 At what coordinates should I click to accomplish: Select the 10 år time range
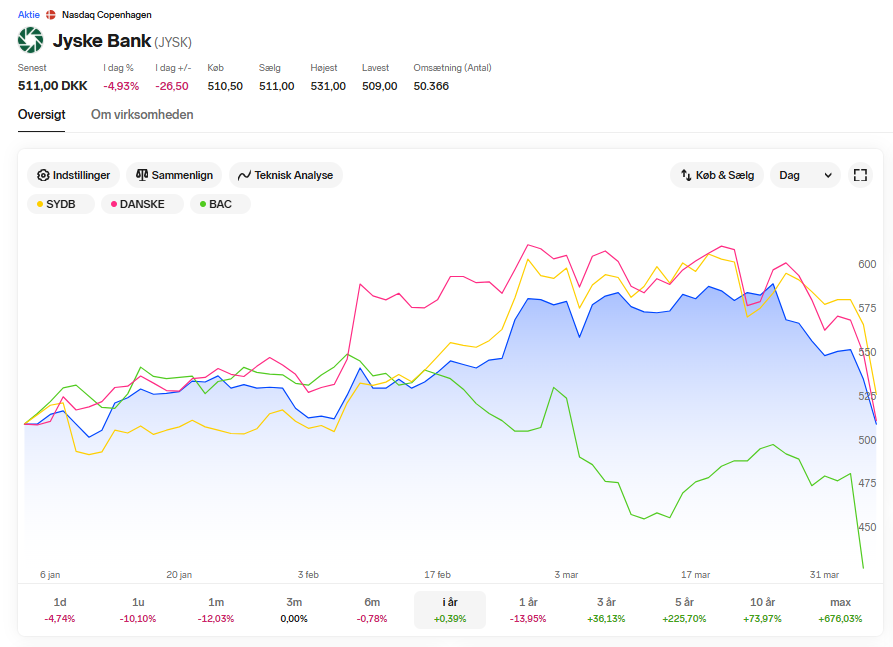762,609
